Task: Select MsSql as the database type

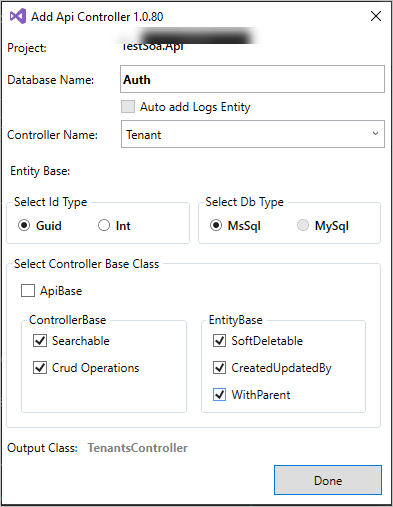Action: 216,226
